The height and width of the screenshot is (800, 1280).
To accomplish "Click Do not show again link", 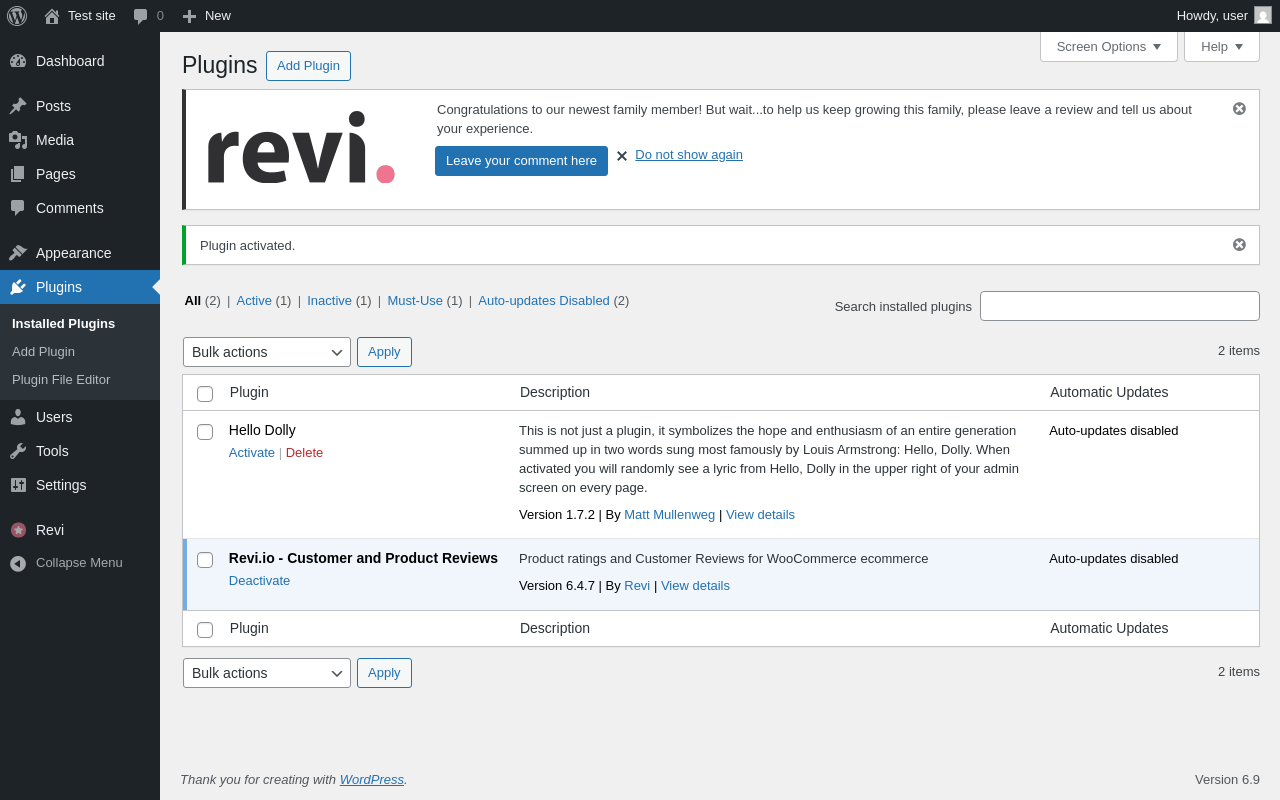I will 689,155.
